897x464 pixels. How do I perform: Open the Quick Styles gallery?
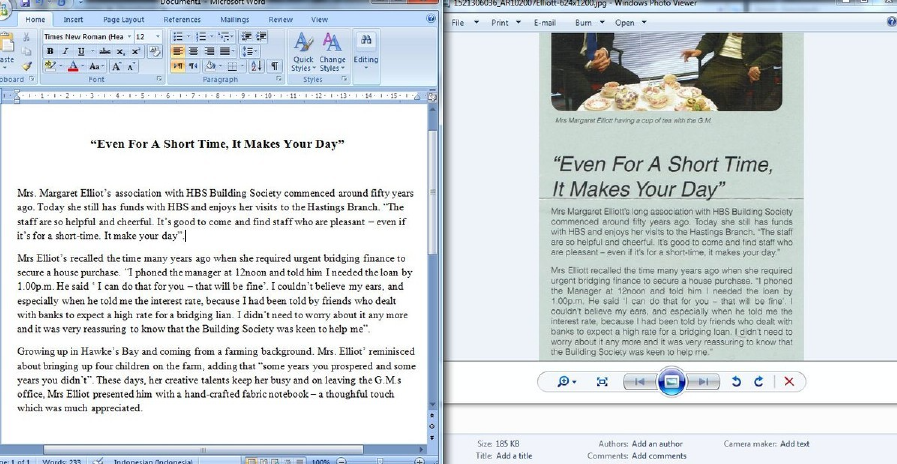303,53
